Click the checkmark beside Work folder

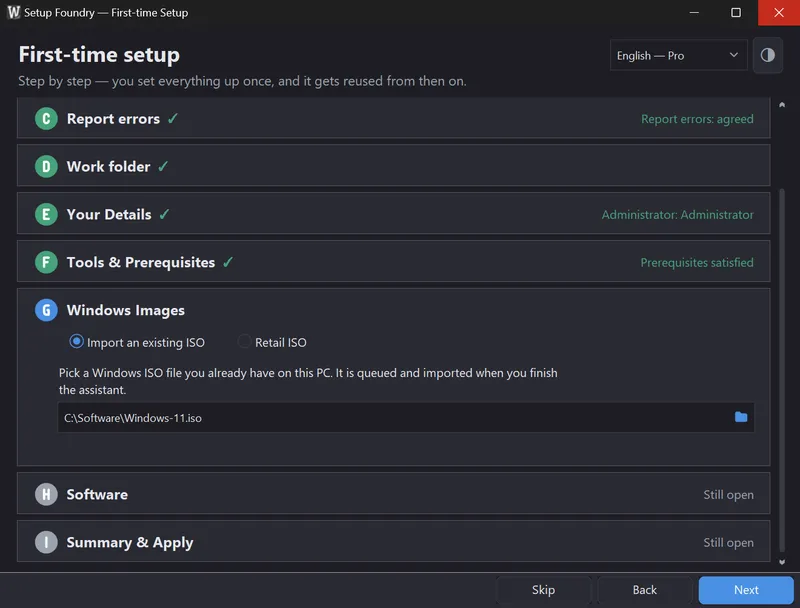coord(163,166)
